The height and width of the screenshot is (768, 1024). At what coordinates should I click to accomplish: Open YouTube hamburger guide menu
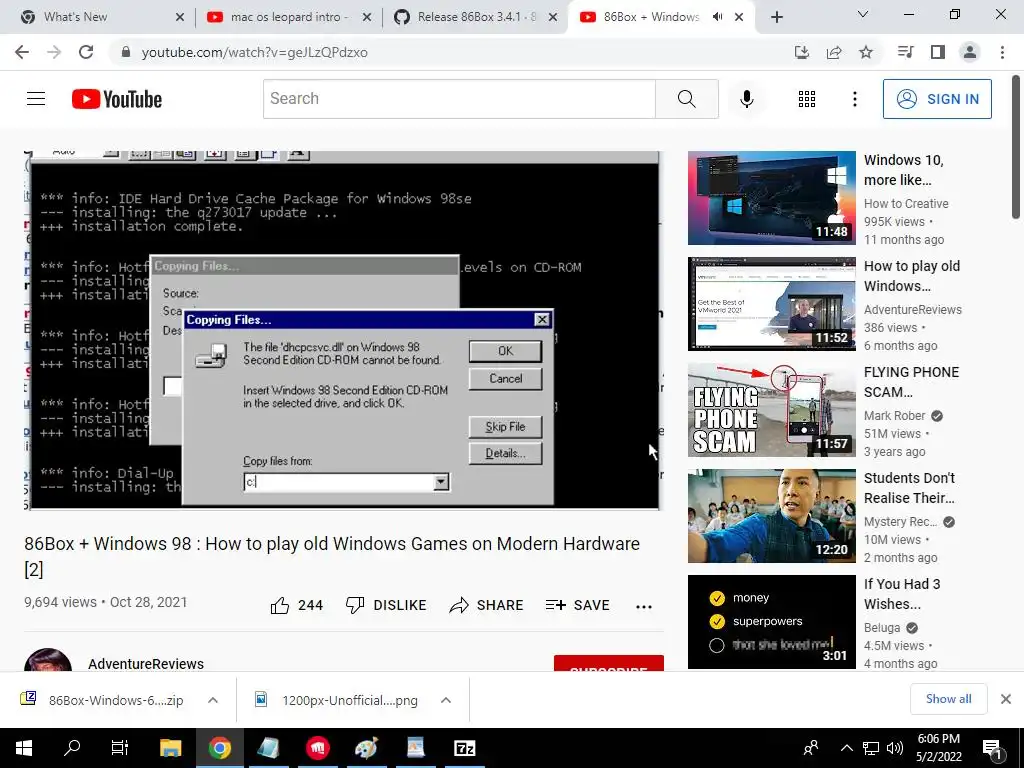click(x=36, y=99)
